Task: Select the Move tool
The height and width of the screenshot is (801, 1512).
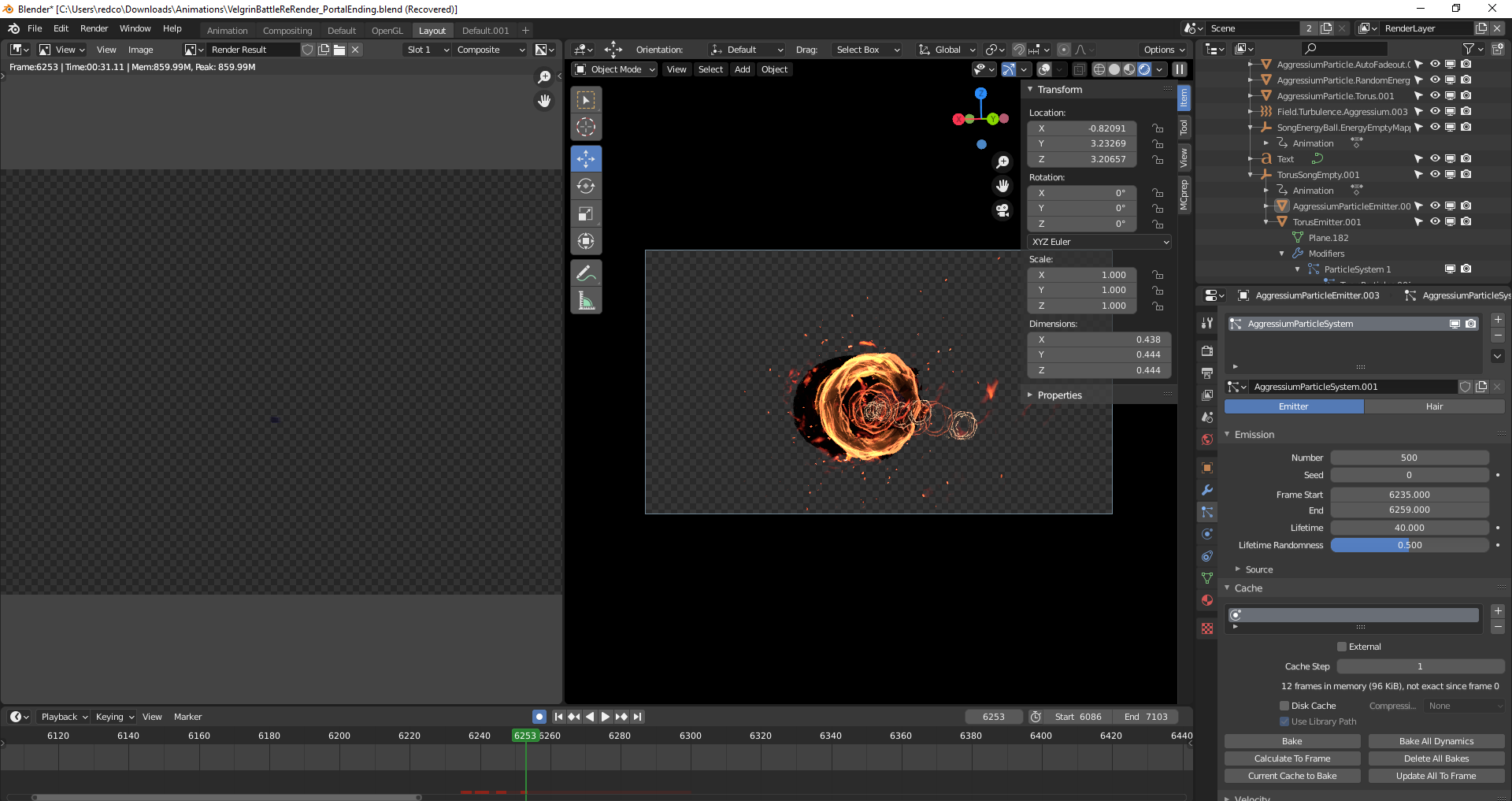Action: (x=586, y=159)
